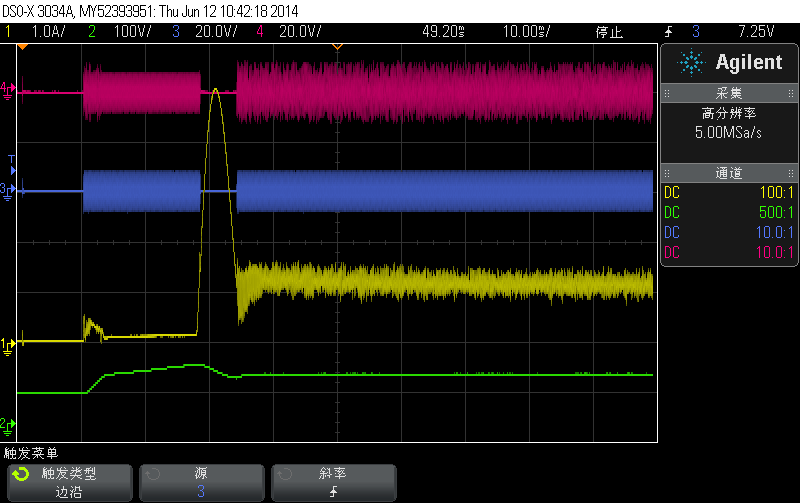Select channel 4 scale 20.0V/

300,32
